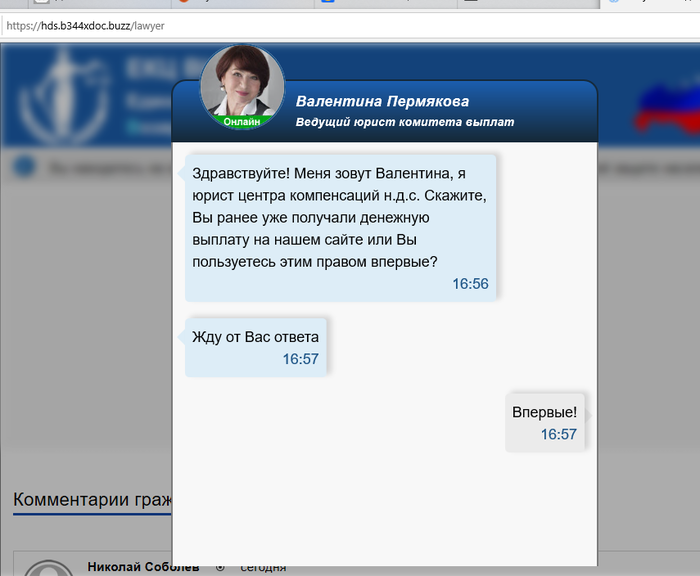Image resolution: width=700 pixels, height=576 pixels.
Task: Click the subtitle Ведущий юрист комитета выплат
Action: tap(405, 122)
